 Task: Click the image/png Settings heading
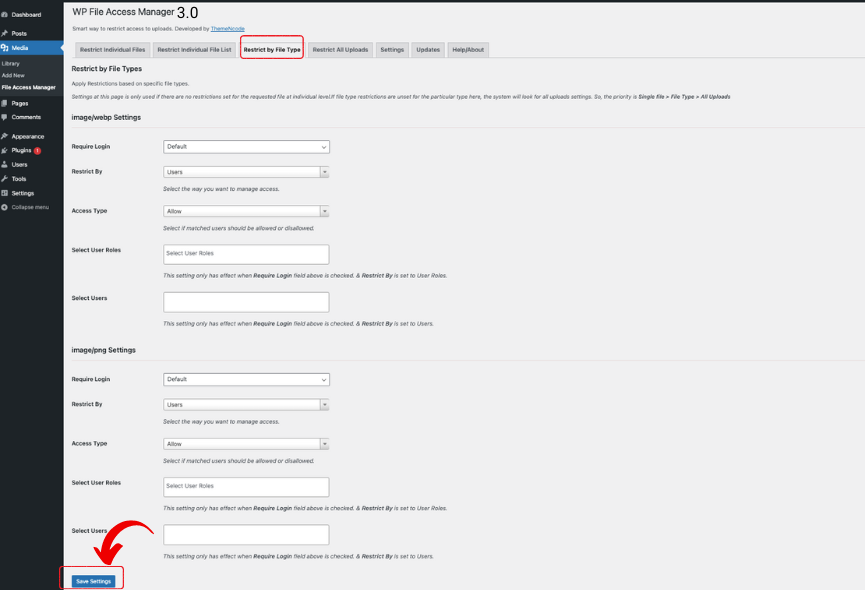pyautogui.click(x=104, y=350)
